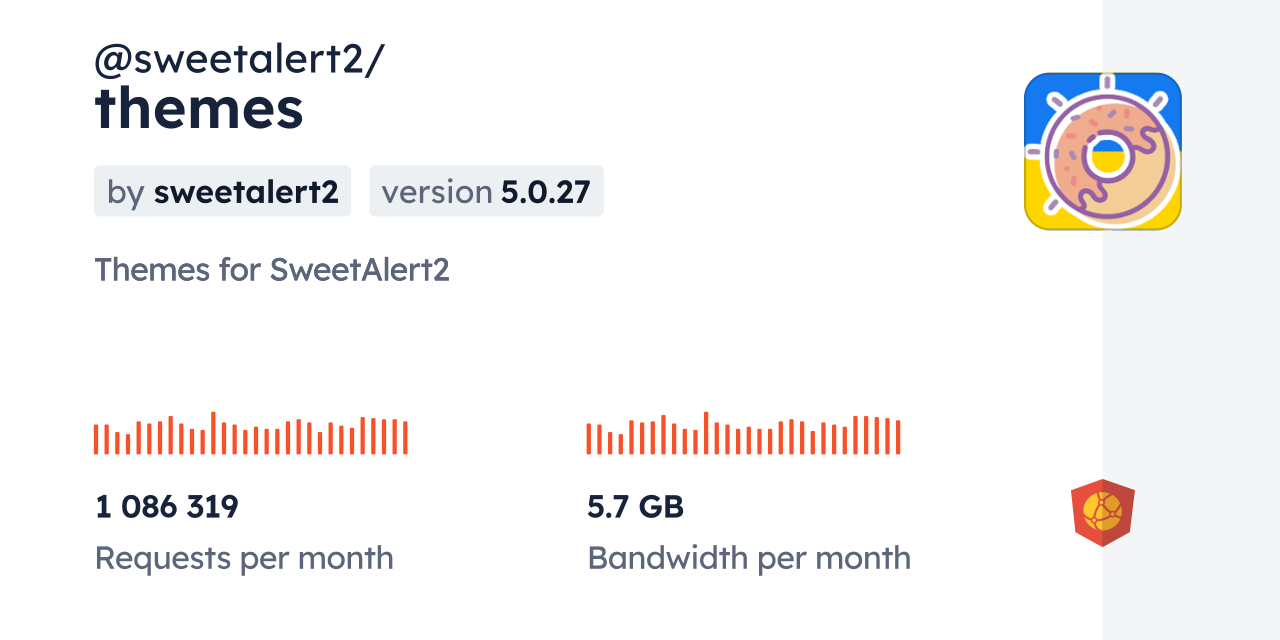Click the "Bandwidth per month" label
This screenshot has width=1280, height=640.
[x=749, y=558]
